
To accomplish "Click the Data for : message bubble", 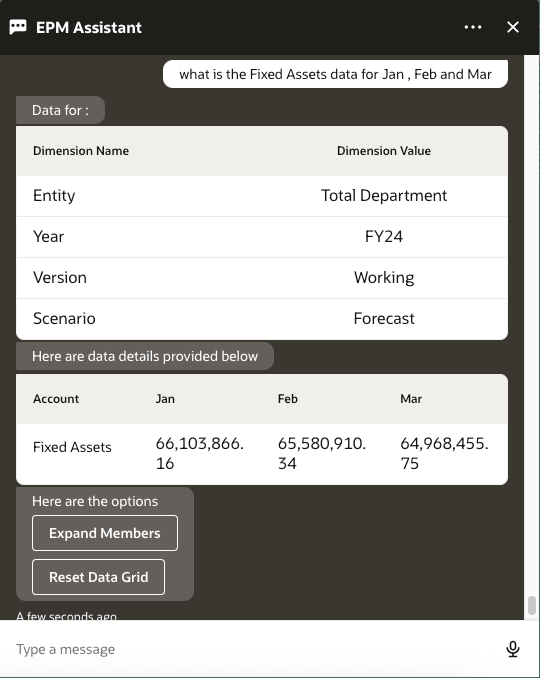I will click(x=61, y=110).
